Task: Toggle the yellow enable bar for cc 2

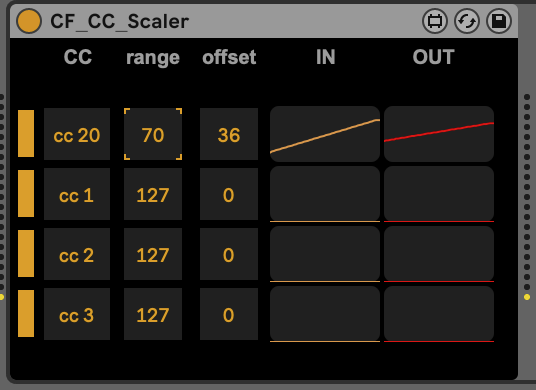Action: click(x=26, y=253)
